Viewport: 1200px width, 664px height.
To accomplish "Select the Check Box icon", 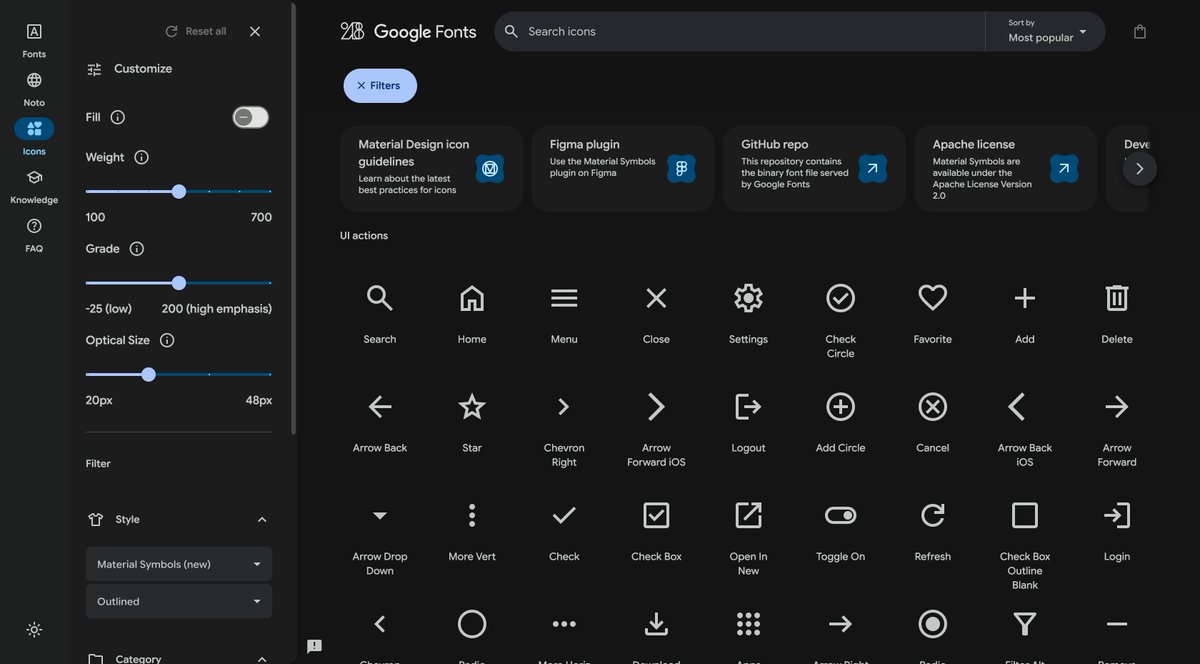I will pos(656,516).
